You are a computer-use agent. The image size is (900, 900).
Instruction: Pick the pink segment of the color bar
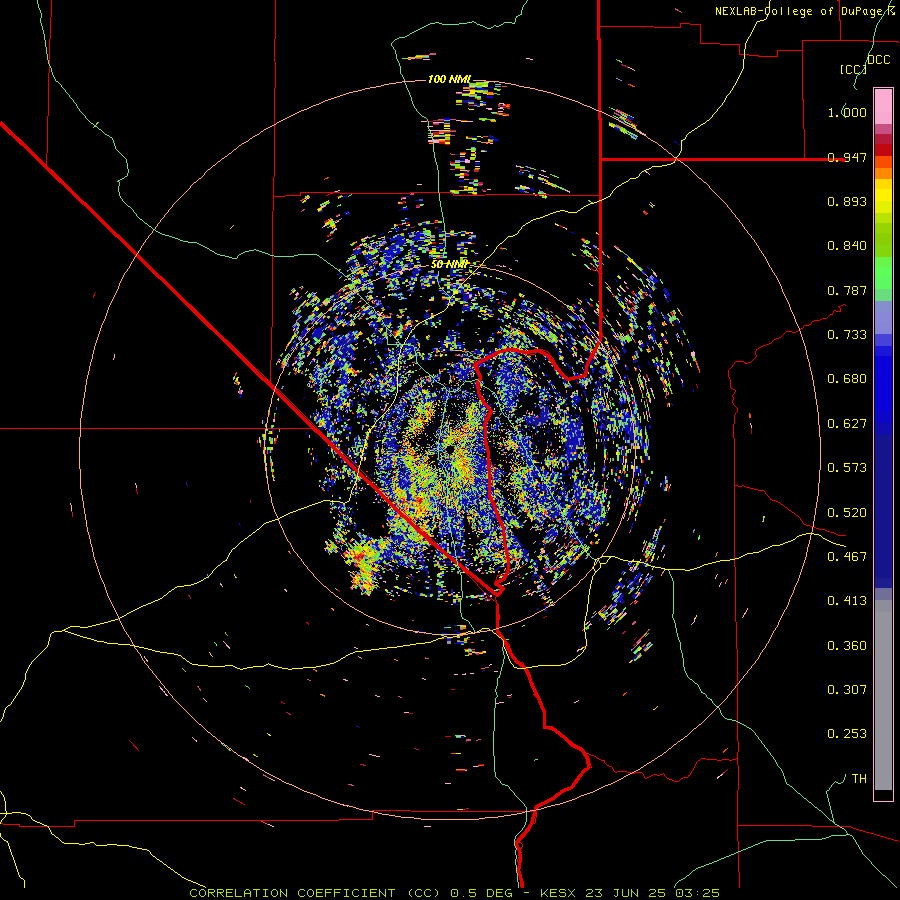point(883,106)
